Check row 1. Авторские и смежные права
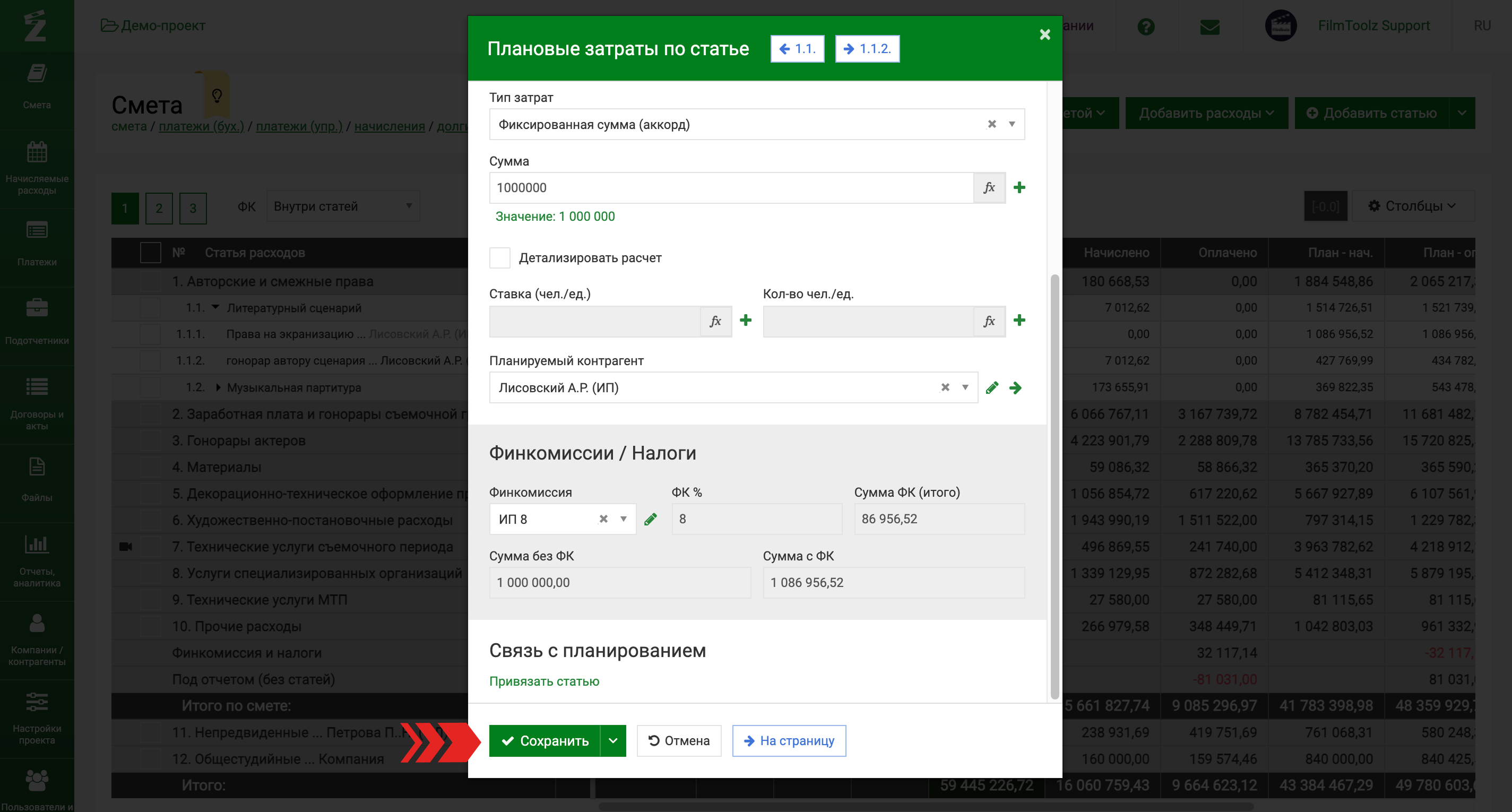Viewport: 1512px width, 812px height. click(x=150, y=281)
